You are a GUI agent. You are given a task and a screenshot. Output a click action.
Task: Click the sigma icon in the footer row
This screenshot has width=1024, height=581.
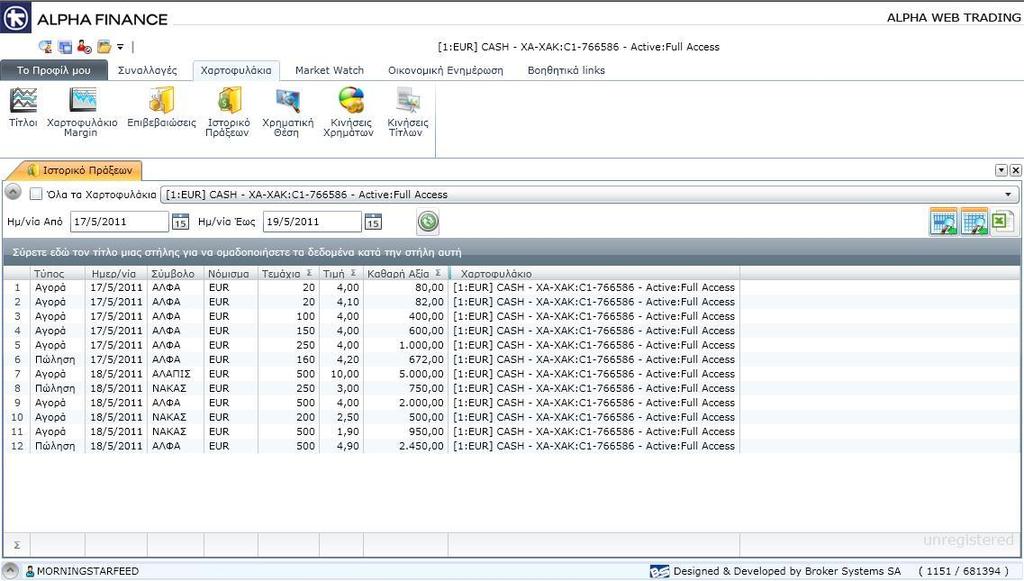coord(17,544)
